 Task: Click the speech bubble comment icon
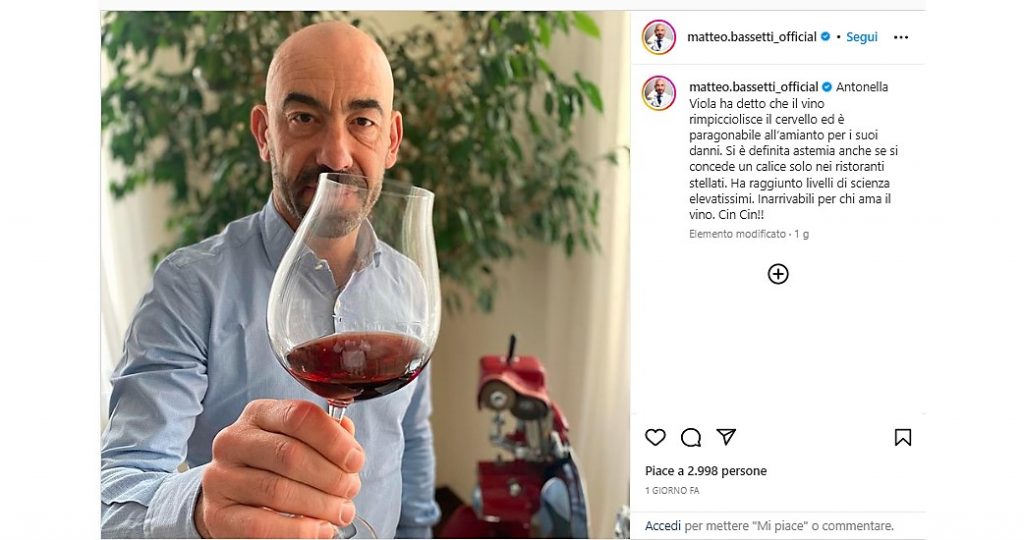691,437
